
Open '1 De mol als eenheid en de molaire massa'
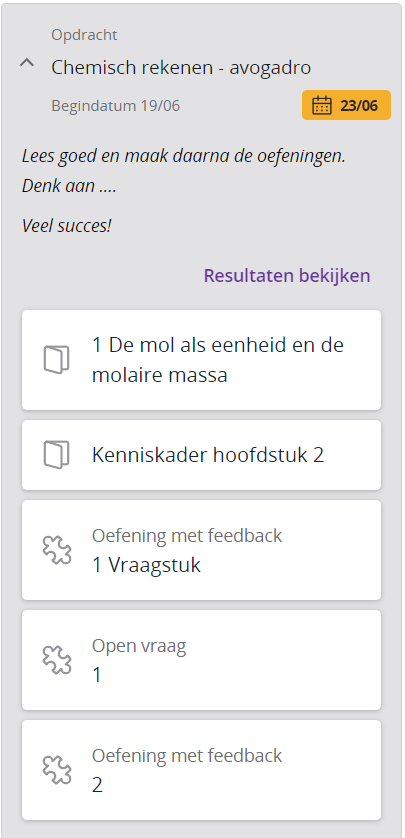[x=201, y=360]
